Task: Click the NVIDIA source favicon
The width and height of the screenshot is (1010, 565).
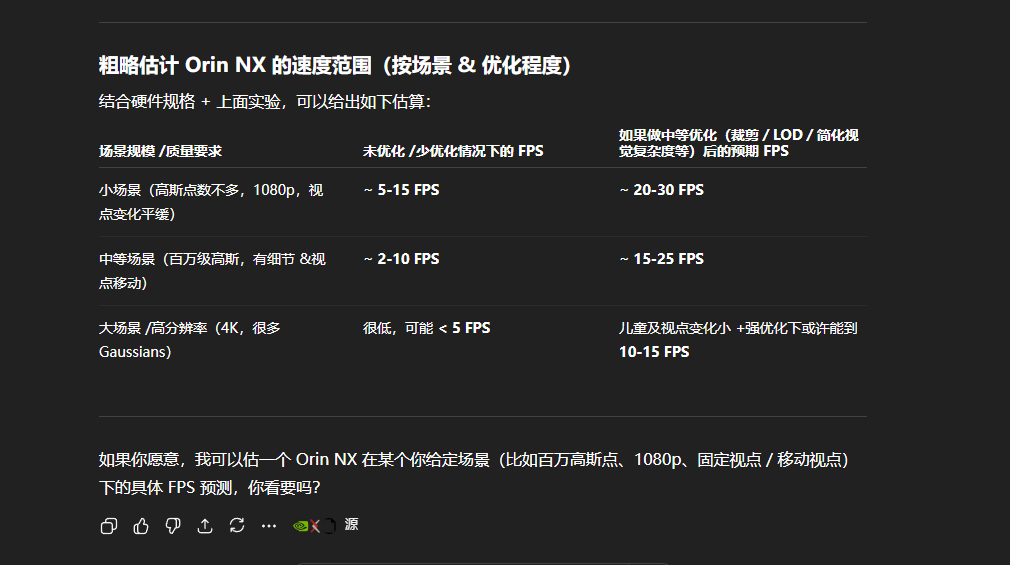Action: click(300, 526)
